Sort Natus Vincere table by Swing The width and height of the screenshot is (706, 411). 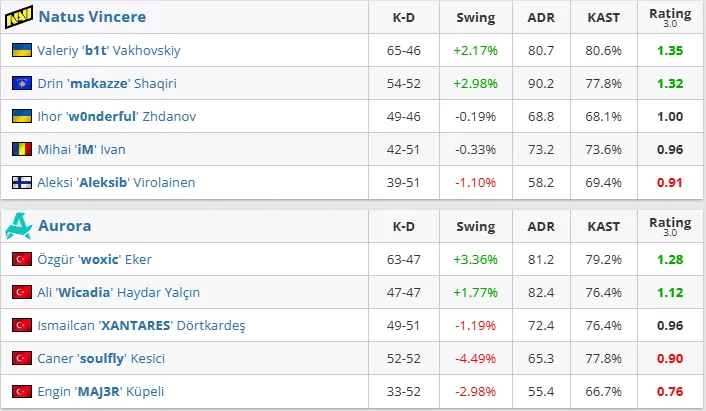(x=475, y=17)
